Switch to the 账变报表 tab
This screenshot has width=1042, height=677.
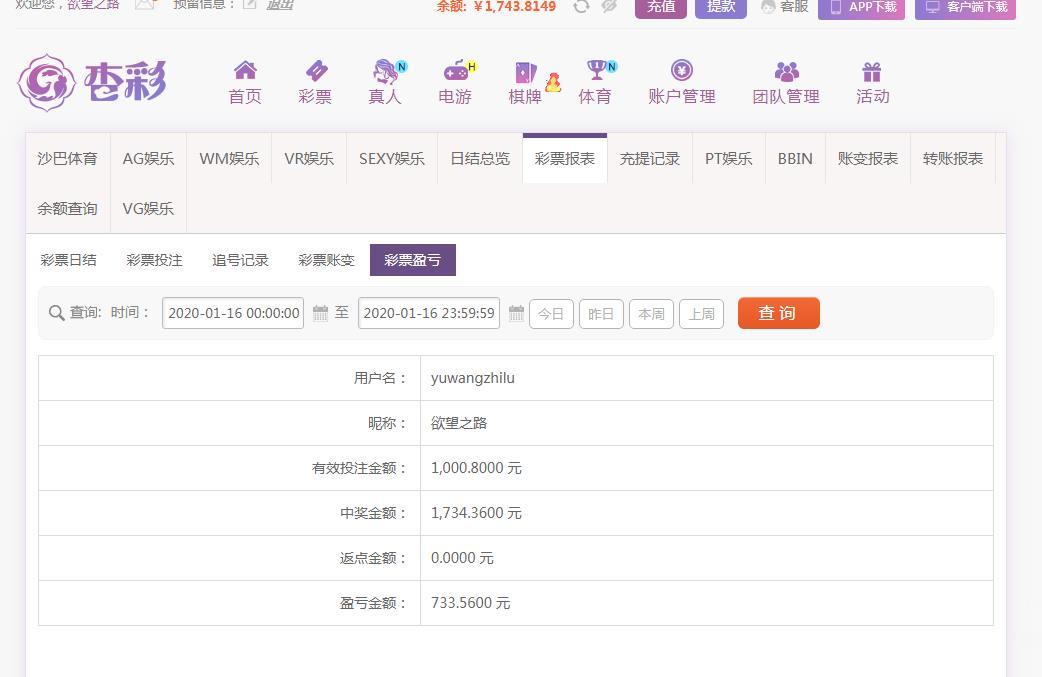point(867,159)
